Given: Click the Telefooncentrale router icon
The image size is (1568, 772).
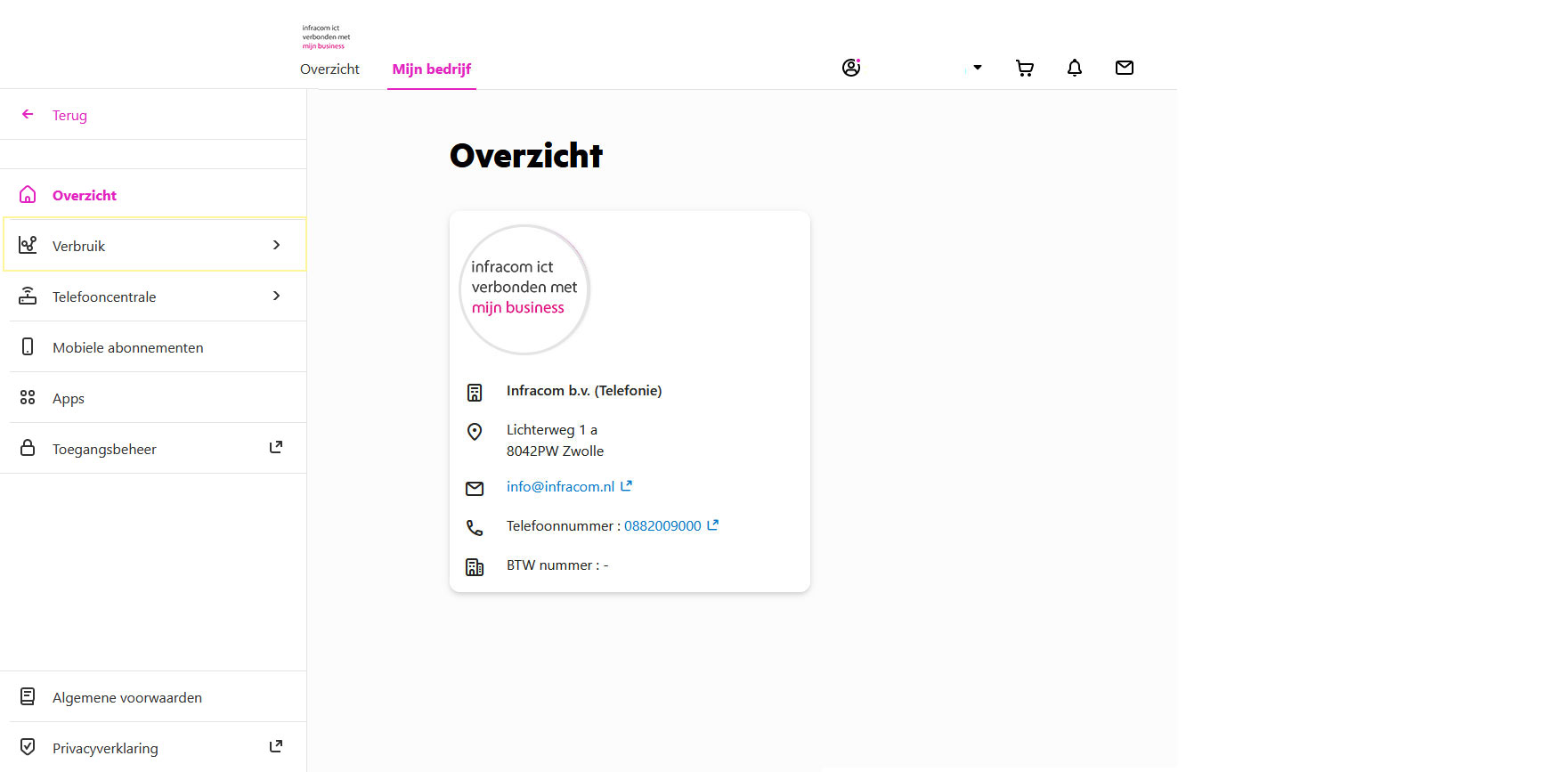Looking at the screenshot, I should coord(28,296).
